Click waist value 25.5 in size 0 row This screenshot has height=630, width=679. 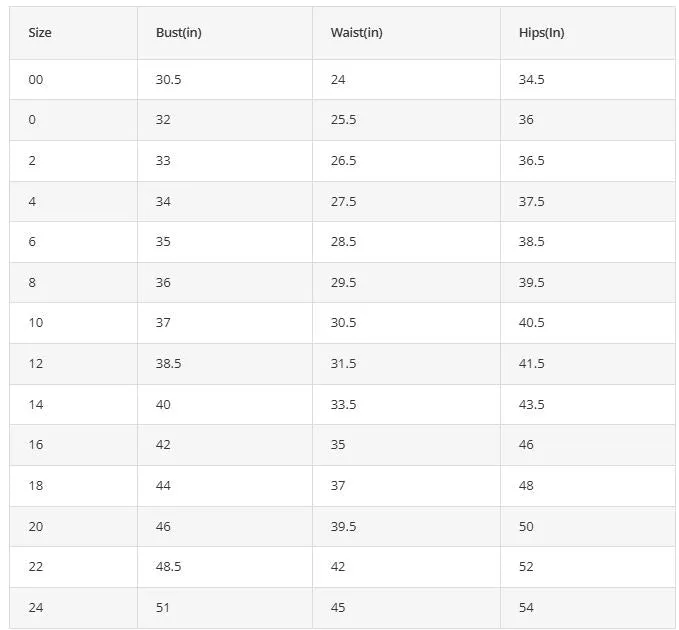343,120
